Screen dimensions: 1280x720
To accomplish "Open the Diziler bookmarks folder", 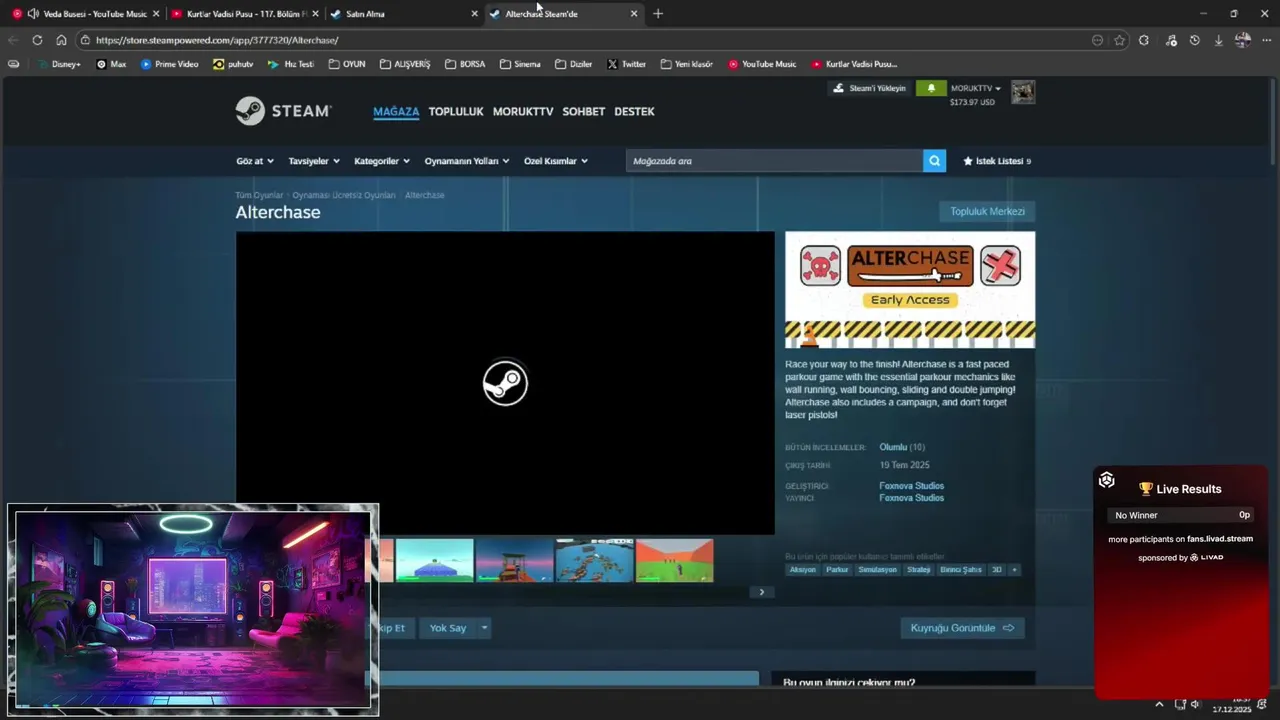I will coord(574,64).
